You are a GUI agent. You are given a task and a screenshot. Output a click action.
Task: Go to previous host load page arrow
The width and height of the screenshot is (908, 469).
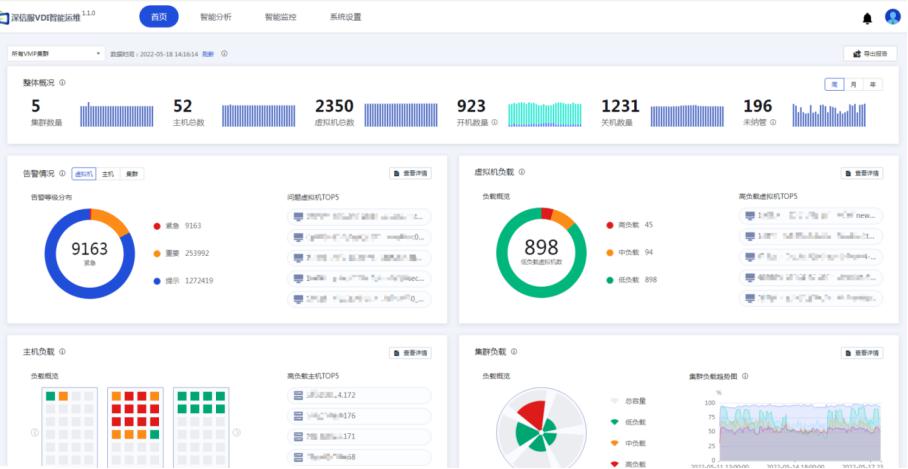pos(34,433)
